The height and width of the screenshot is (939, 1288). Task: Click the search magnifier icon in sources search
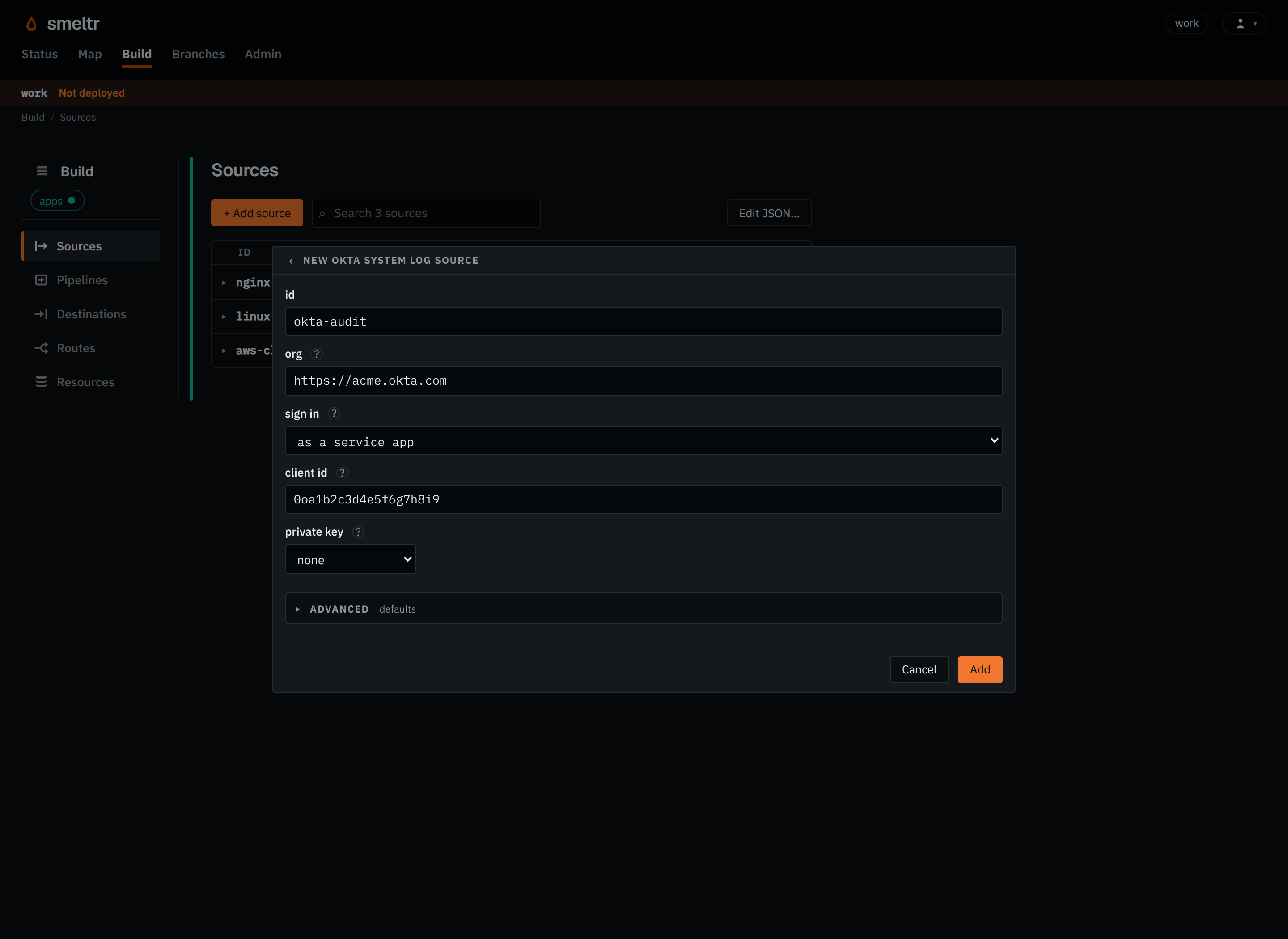[x=322, y=214]
